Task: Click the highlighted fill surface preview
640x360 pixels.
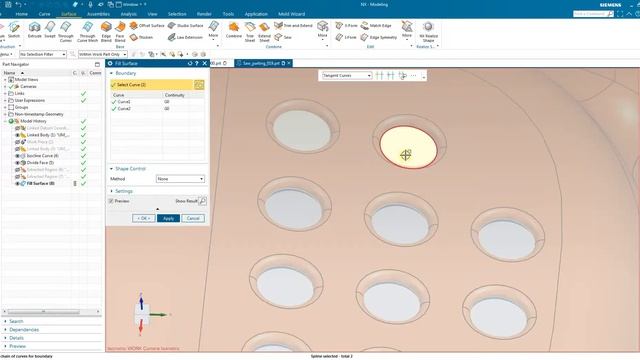Action: point(408,147)
